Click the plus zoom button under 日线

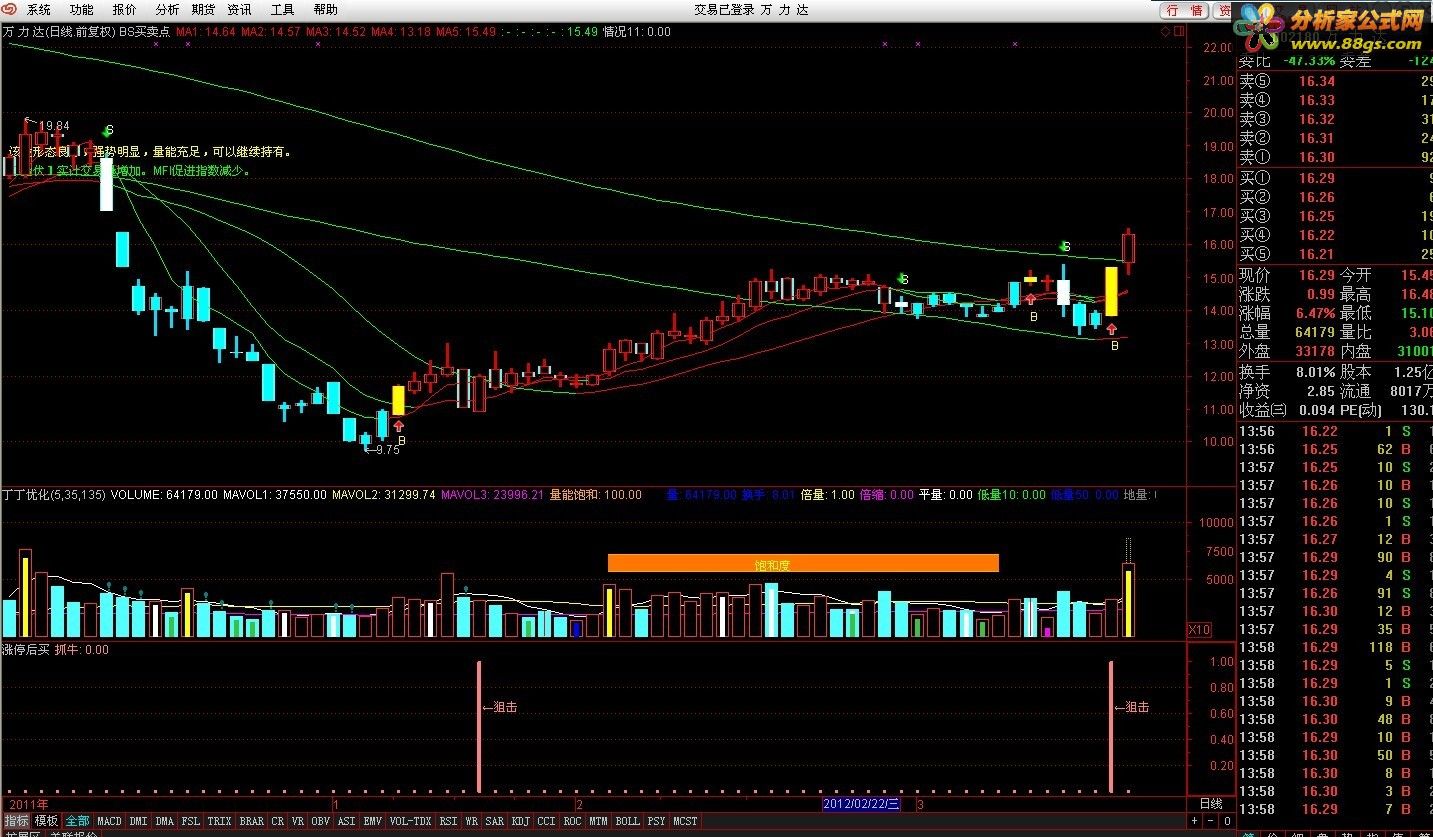tap(1196, 820)
